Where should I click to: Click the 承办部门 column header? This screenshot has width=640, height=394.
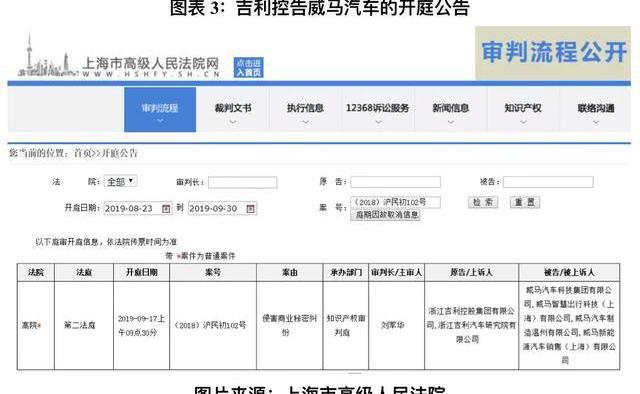tap(345, 272)
